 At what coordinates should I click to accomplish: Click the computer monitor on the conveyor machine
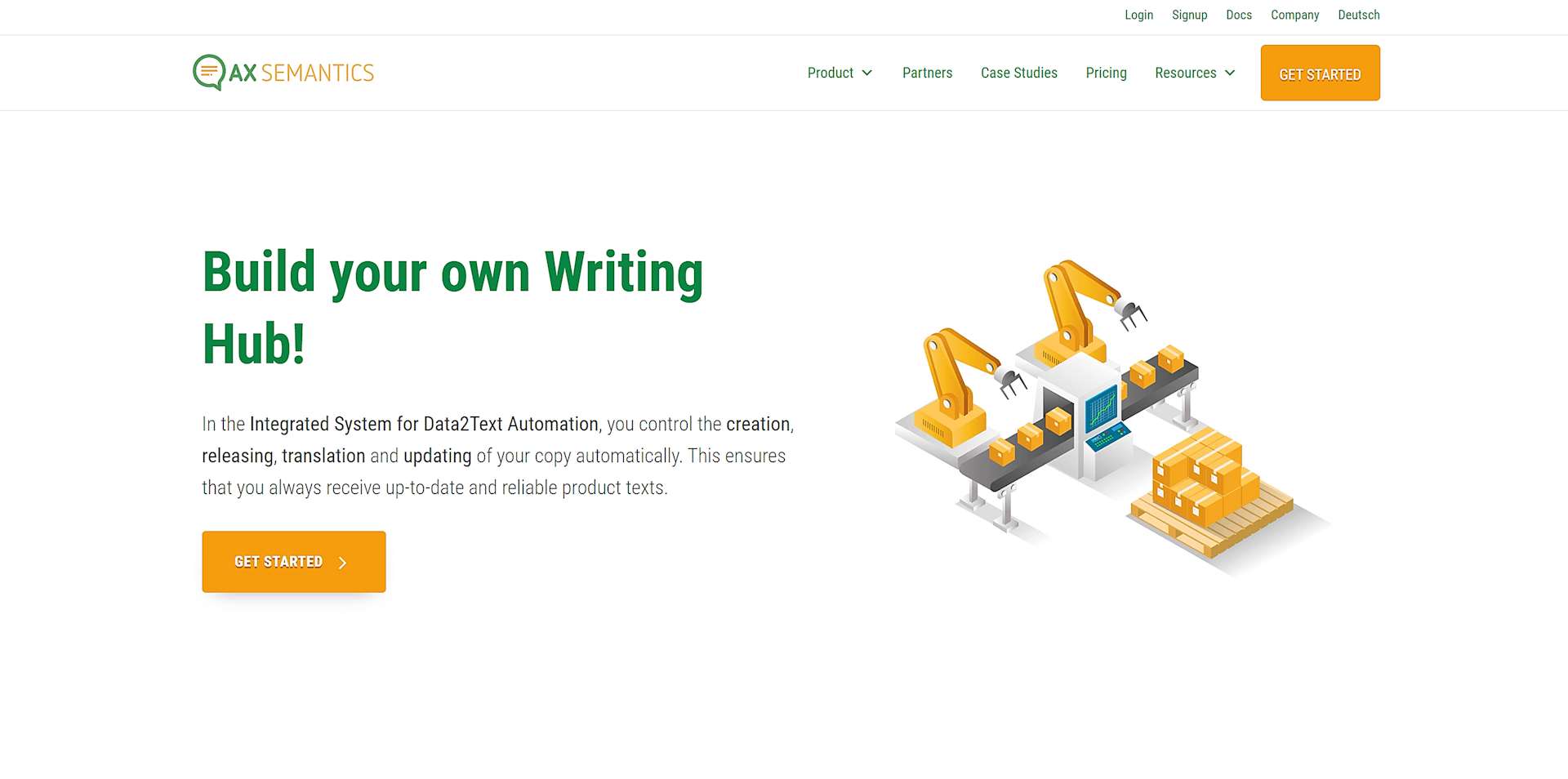click(x=1102, y=408)
